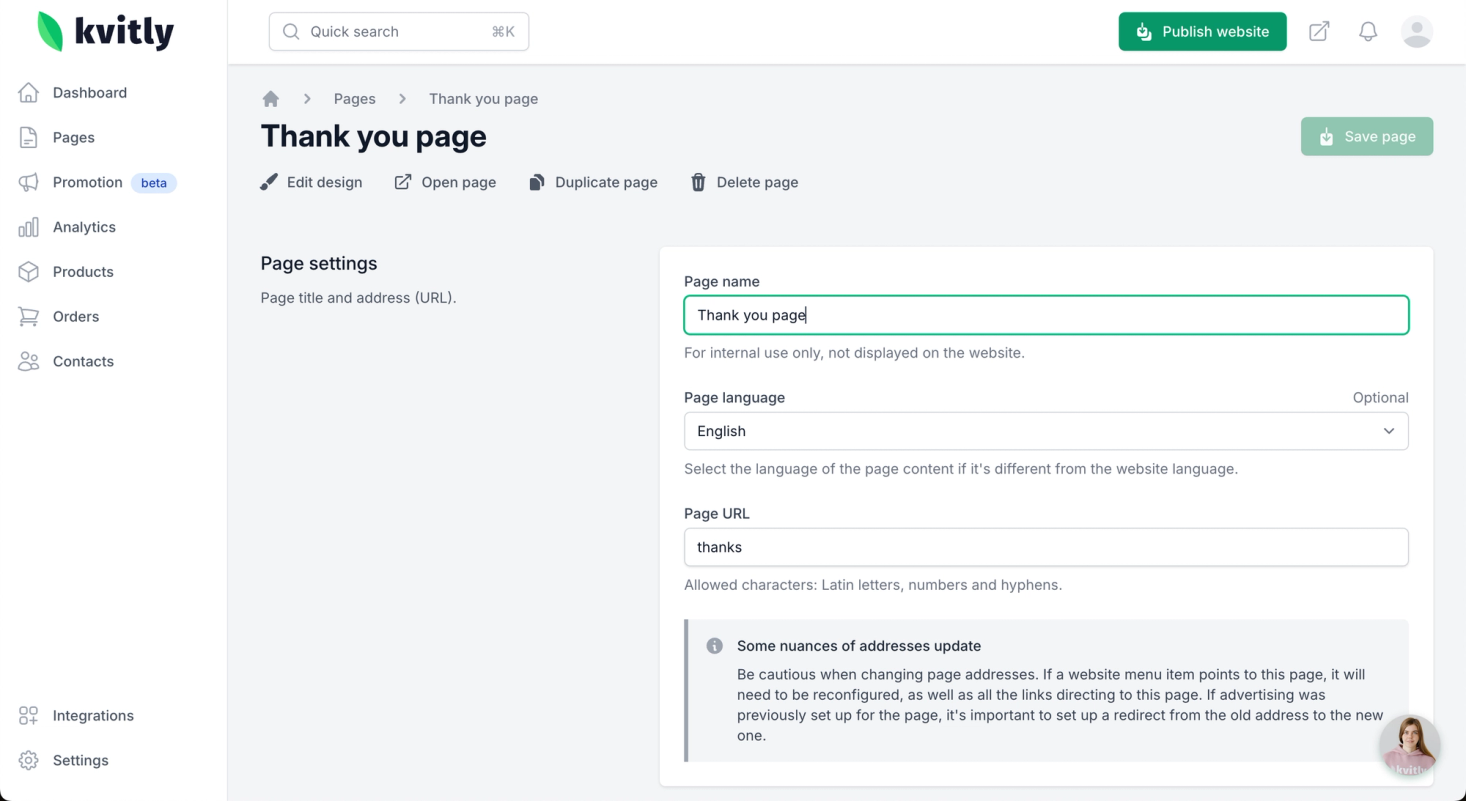Open the user profile avatar

point(1417,32)
